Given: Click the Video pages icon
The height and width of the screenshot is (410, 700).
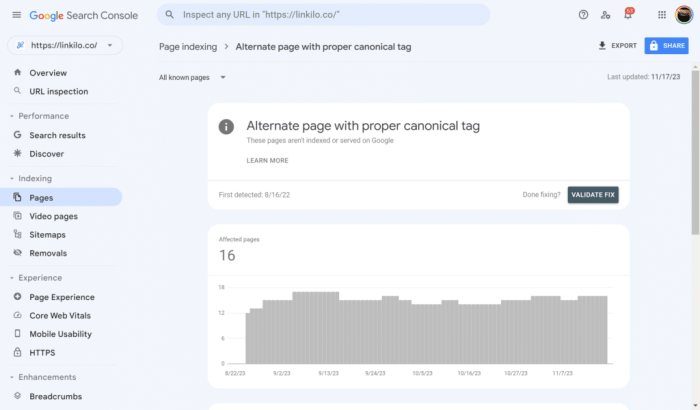Looking at the screenshot, I should [17, 216].
